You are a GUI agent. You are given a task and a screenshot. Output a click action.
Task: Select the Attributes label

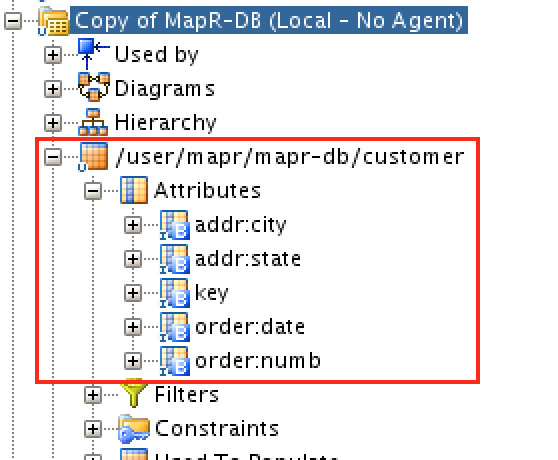click(x=207, y=190)
